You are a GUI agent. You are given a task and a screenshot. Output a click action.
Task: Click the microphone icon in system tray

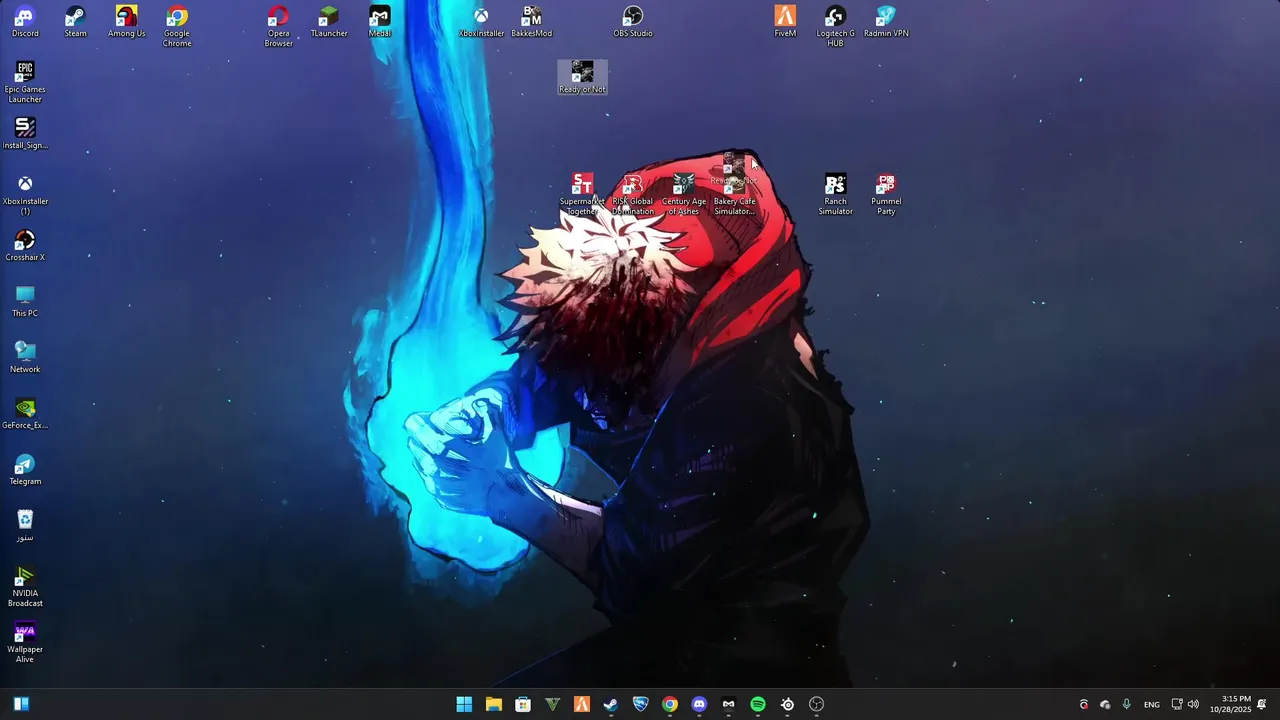point(1126,704)
